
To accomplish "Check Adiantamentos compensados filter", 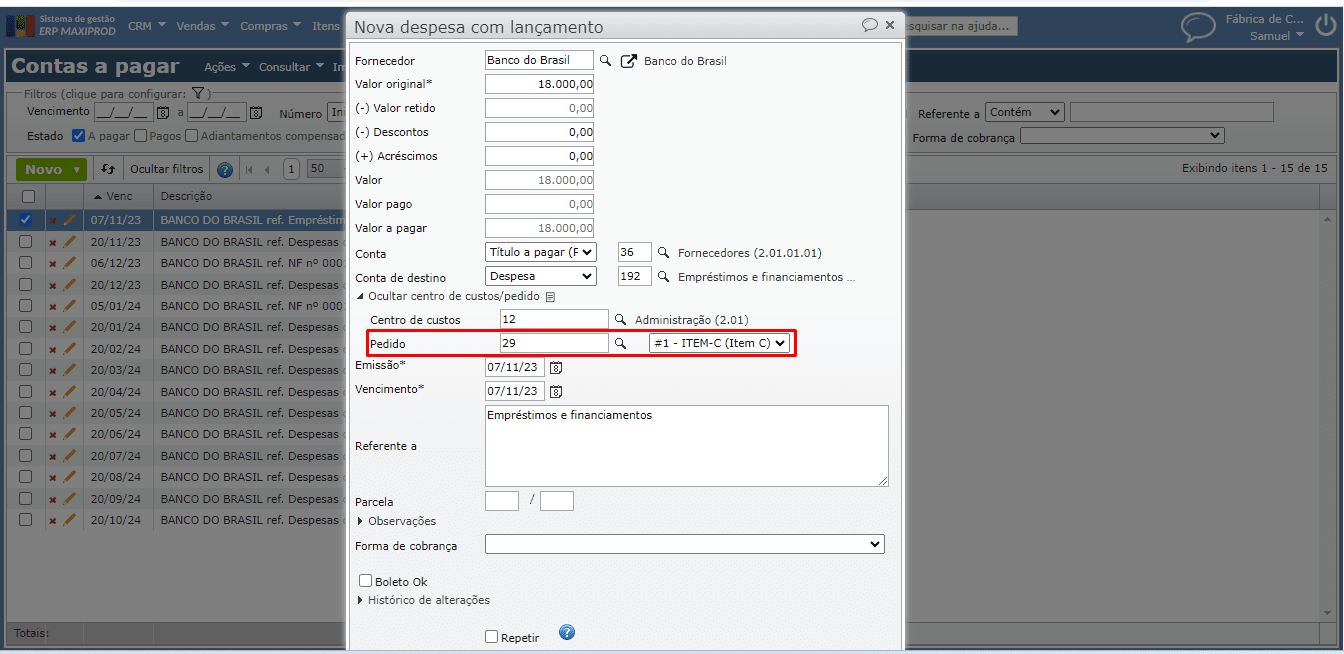I will tap(191, 136).
